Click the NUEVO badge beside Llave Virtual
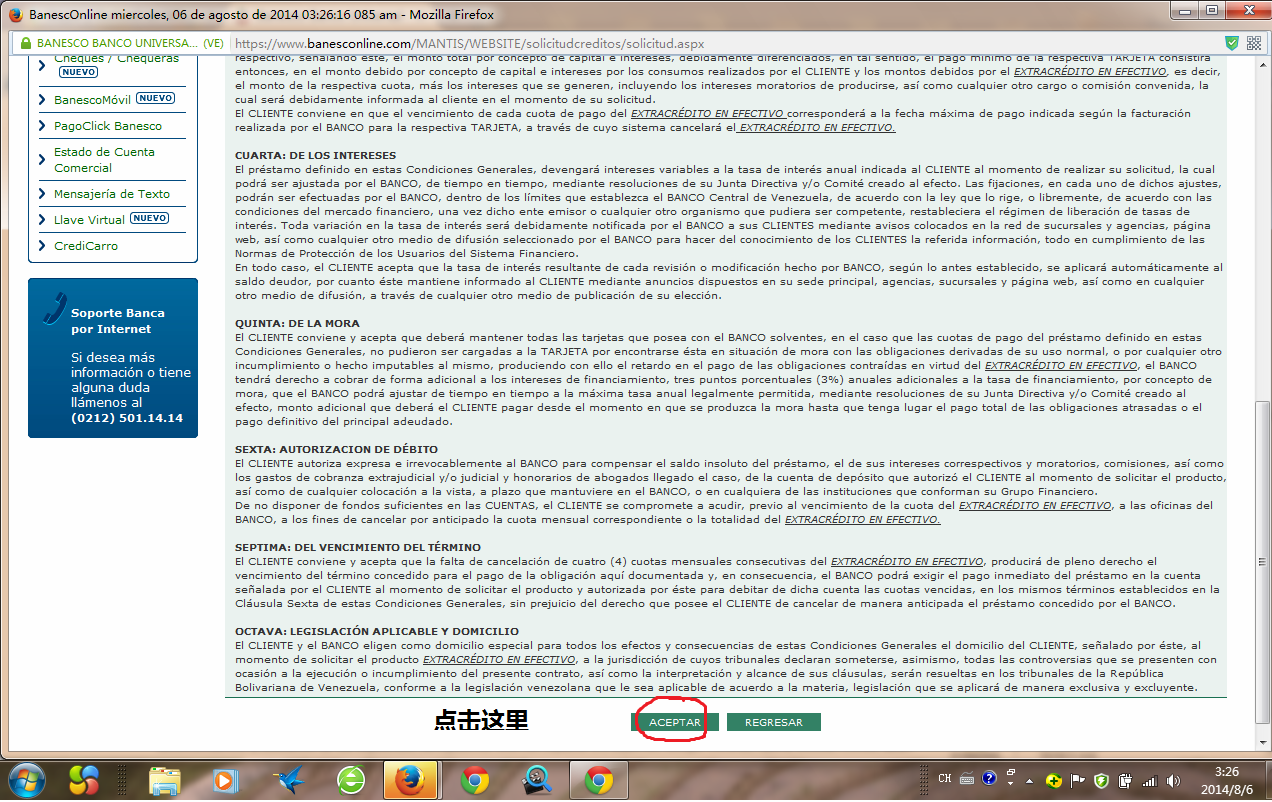Image resolution: width=1272 pixels, height=802 pixels. tap(150, 218)
